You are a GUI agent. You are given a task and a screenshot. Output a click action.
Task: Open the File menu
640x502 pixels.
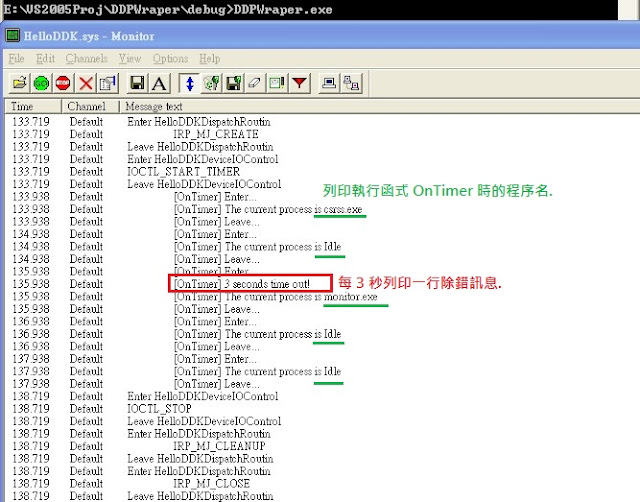click(x=16, y=59)
